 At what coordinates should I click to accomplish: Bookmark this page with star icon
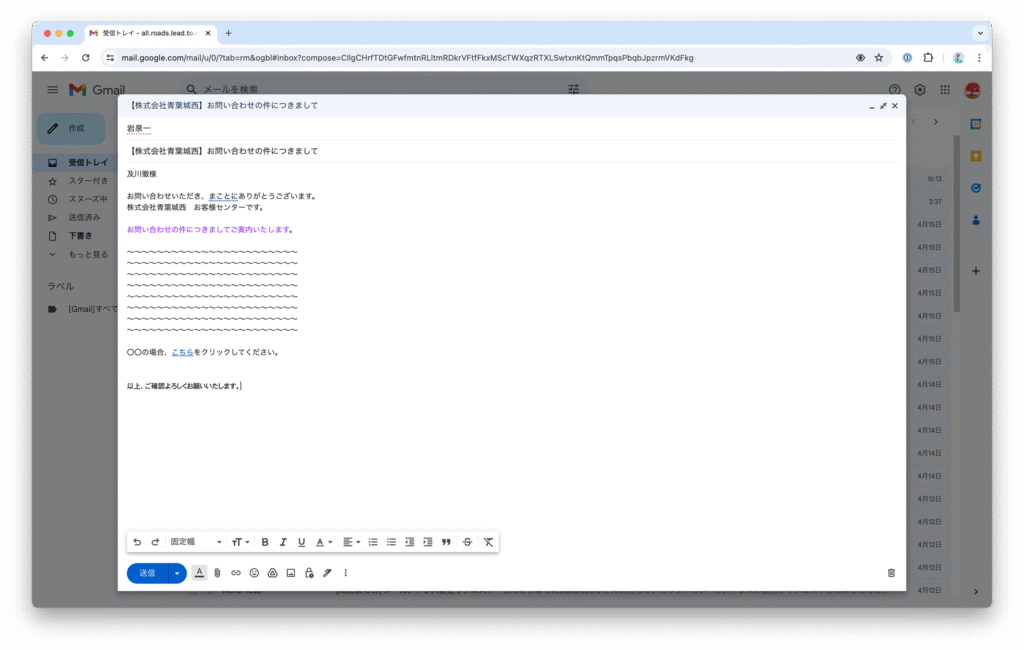[x=879, y=57]
